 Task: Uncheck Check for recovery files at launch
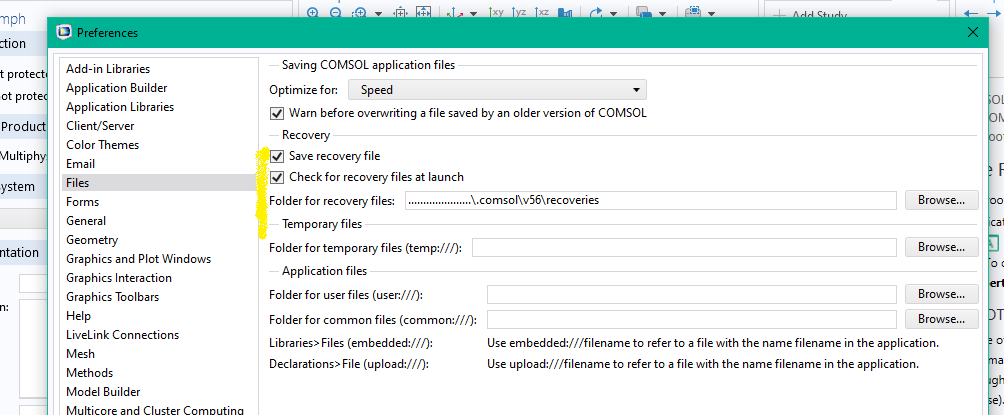(278, 177)
